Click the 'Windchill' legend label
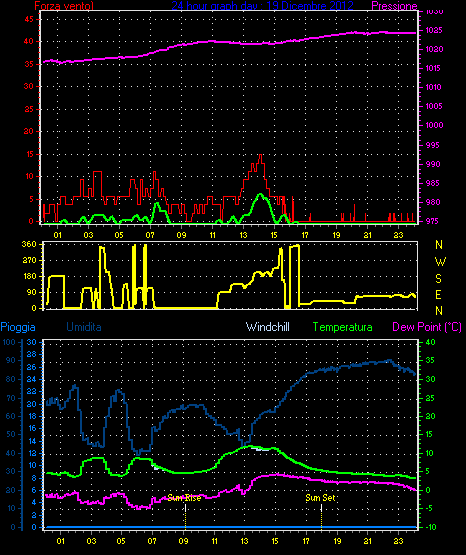This screenshot has width=466, height=555. click(x=268, y=327)
